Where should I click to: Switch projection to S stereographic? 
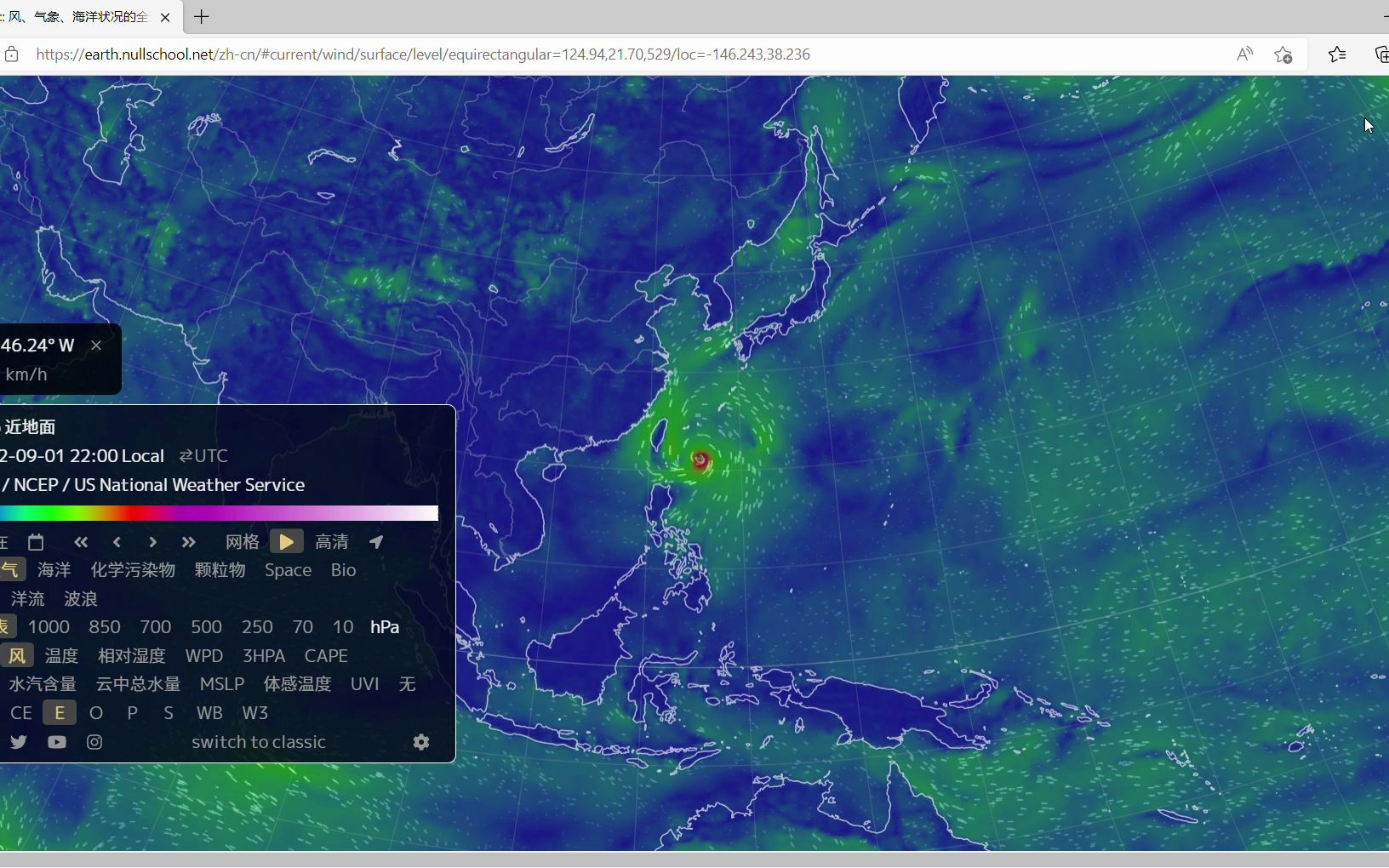point(169,713)
